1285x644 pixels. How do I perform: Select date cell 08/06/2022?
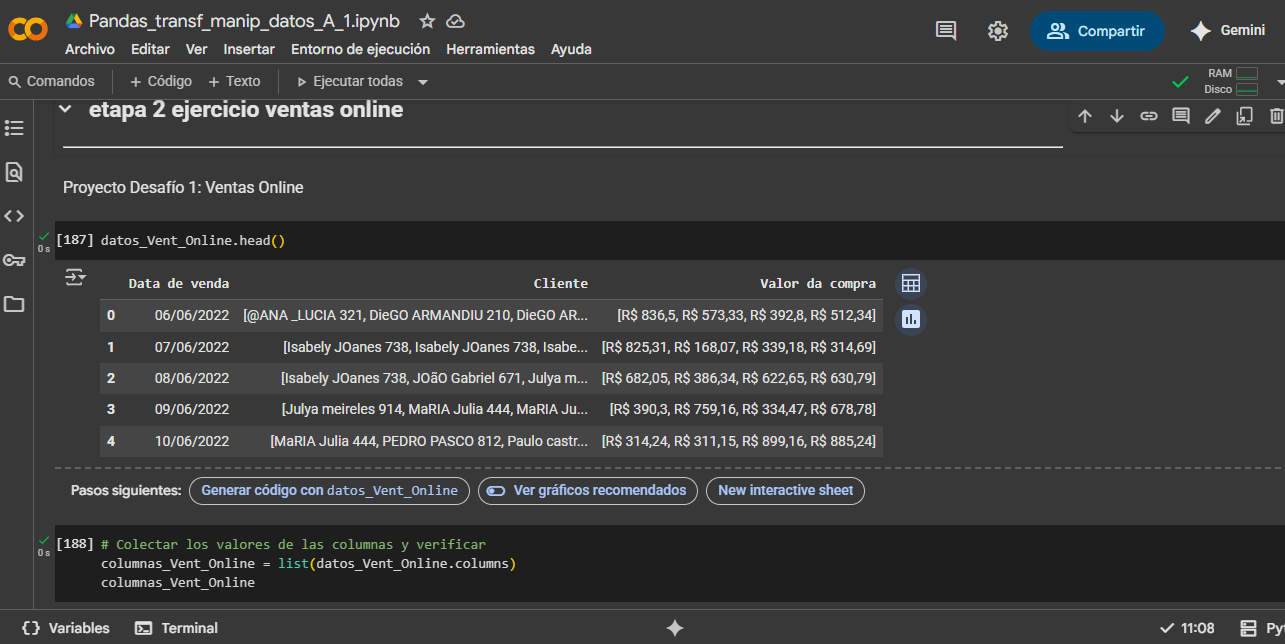(x=192, y=378)
